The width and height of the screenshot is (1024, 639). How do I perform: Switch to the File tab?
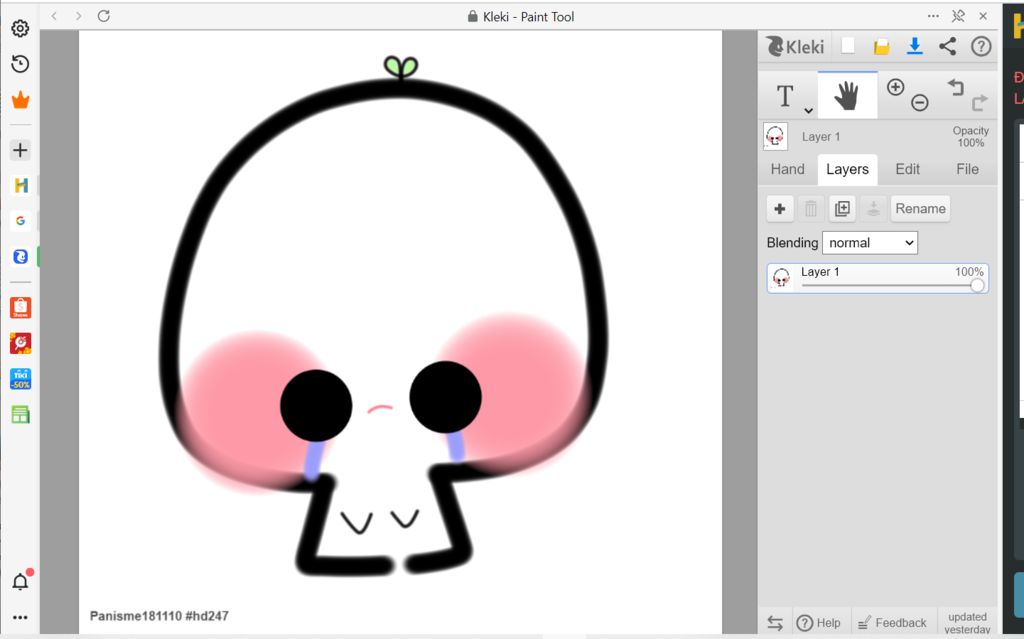coord(967,169)
